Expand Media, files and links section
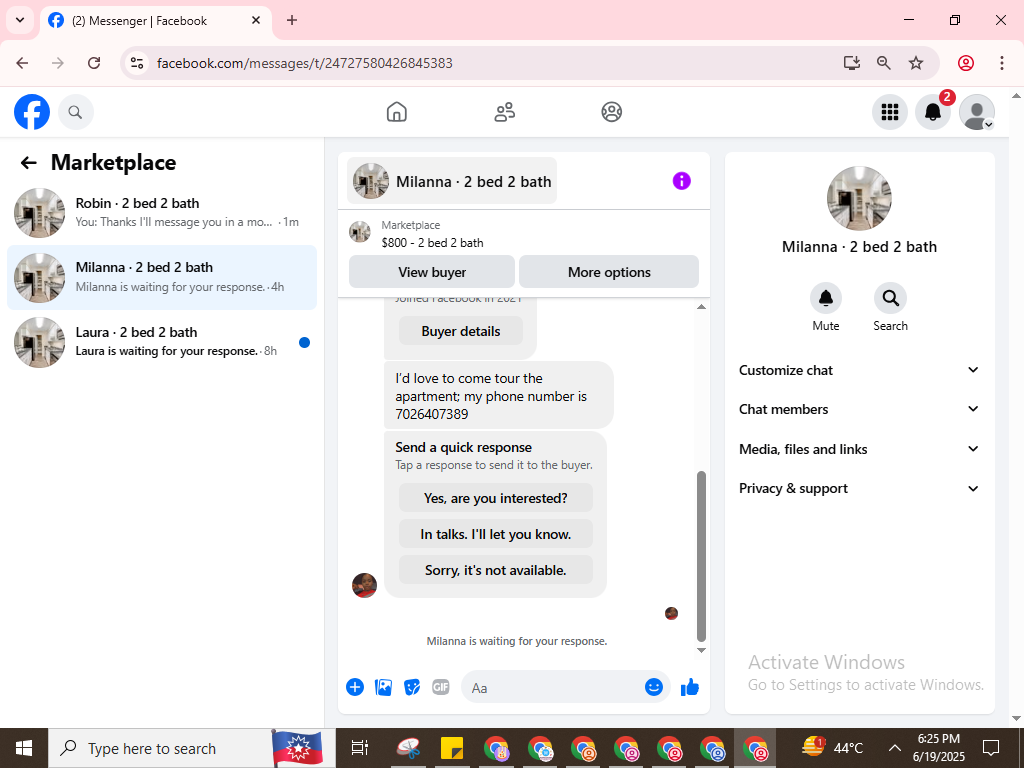 pyautogui.click(x=859, y=449)
